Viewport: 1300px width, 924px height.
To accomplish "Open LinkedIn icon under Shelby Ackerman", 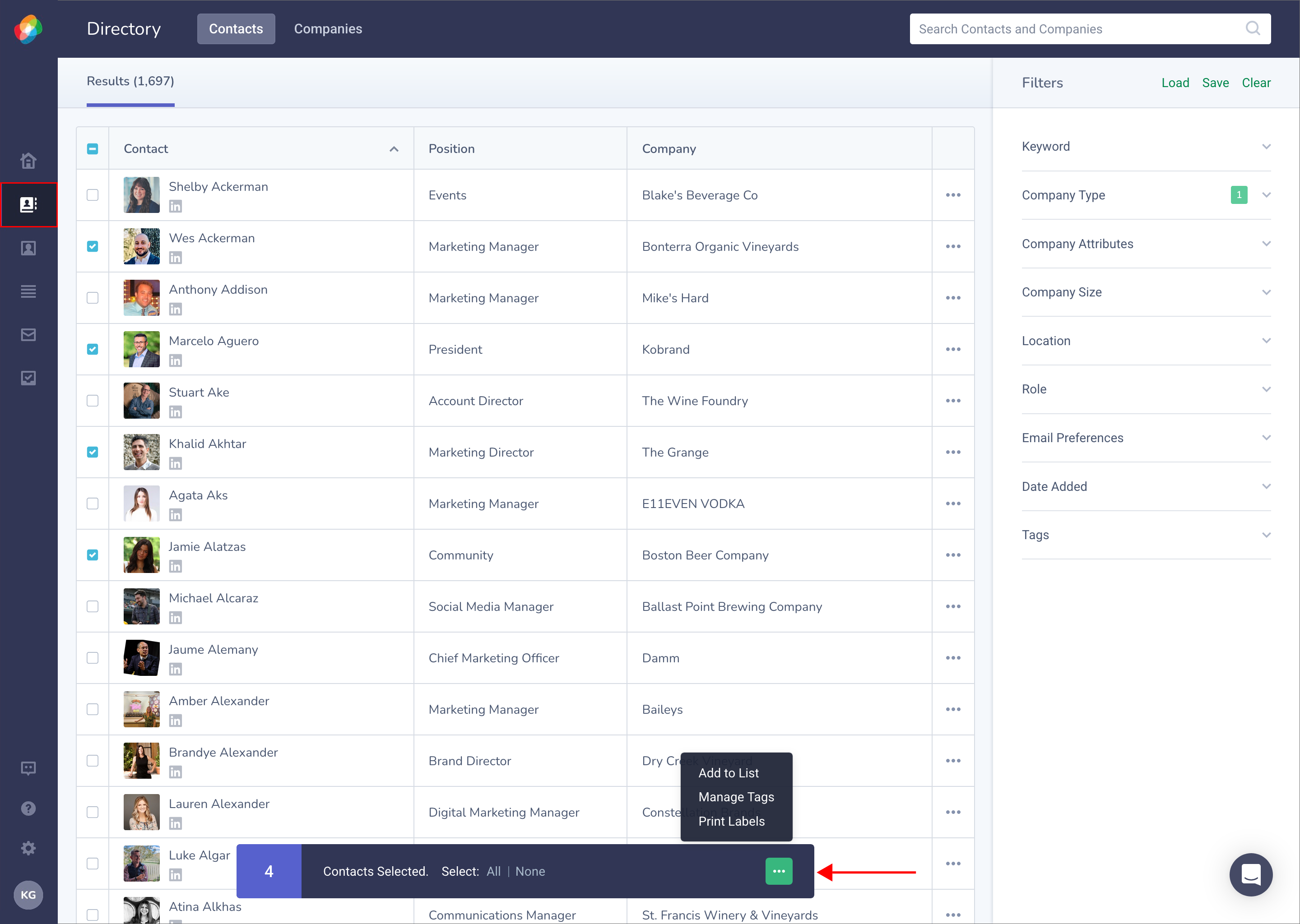I will pyautogui.click(x=175, y=207).
